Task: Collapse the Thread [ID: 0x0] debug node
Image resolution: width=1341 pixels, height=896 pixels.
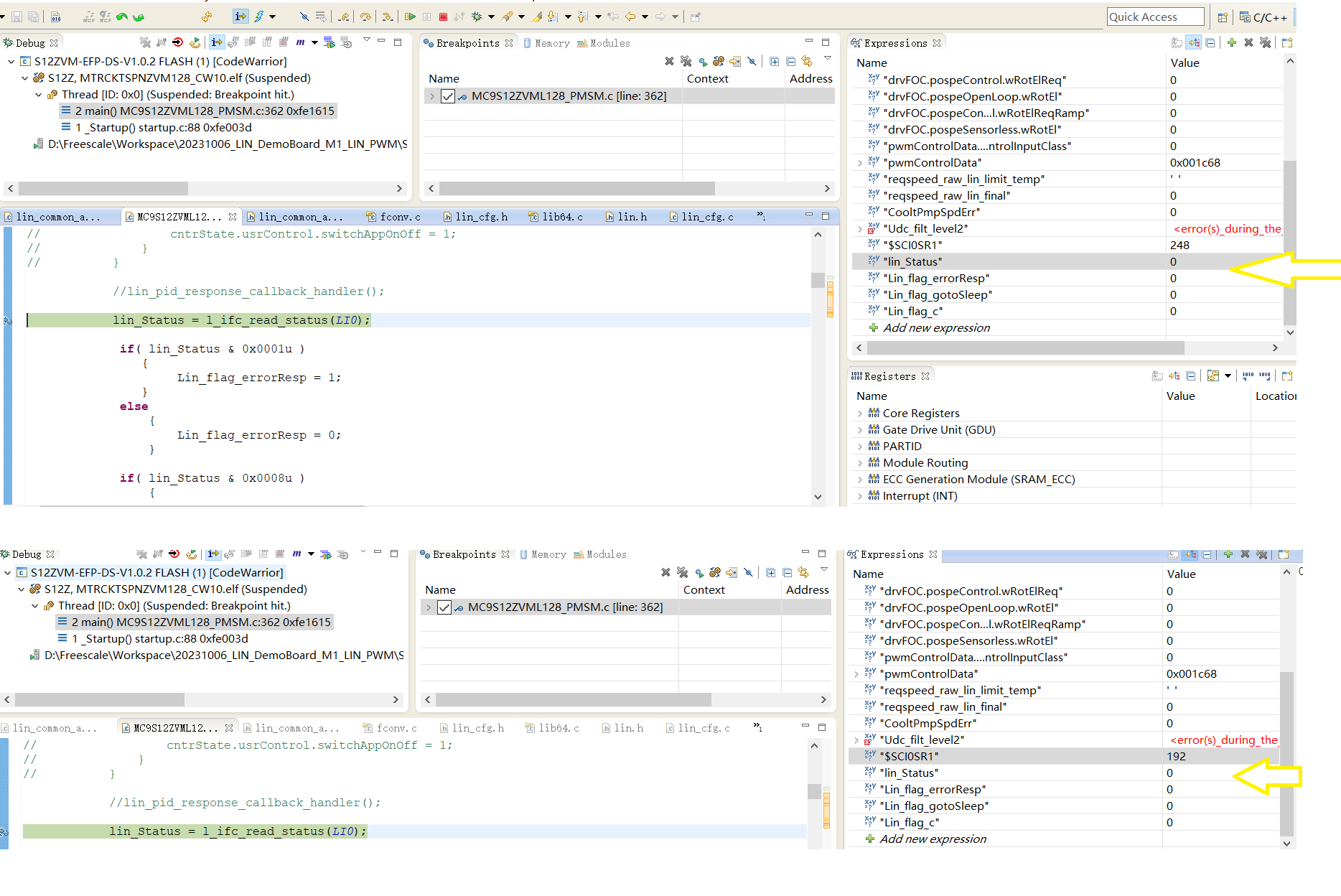Action: (38, 94)
